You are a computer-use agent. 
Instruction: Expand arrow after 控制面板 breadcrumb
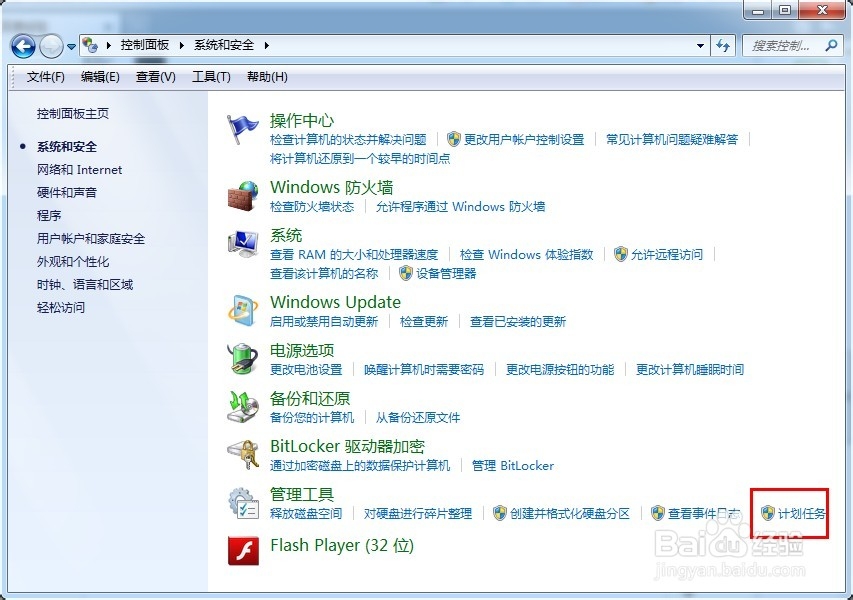pyautogui.click(x=182, y=46)
